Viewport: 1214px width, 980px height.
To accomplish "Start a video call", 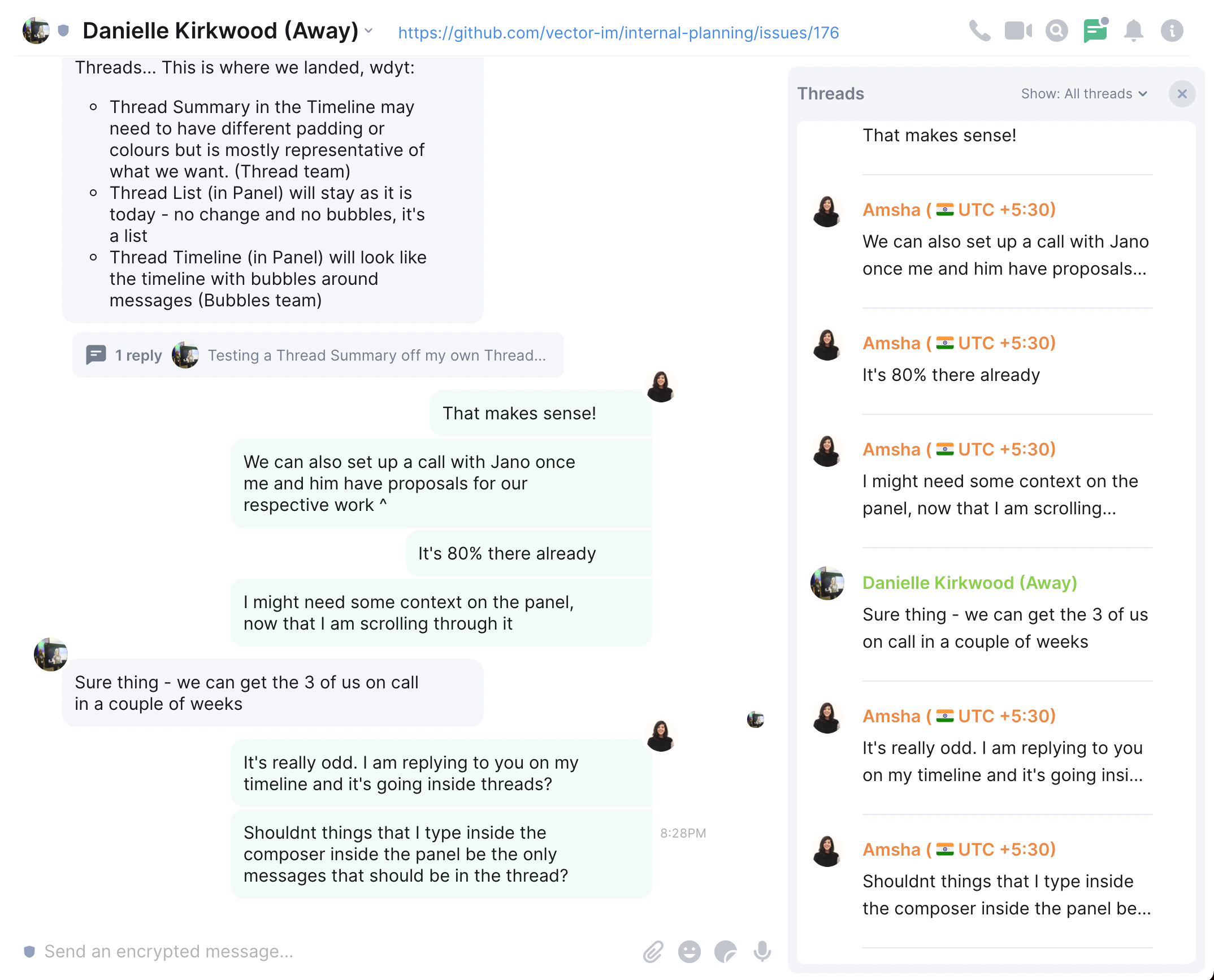I will (x=1018, y=31).
